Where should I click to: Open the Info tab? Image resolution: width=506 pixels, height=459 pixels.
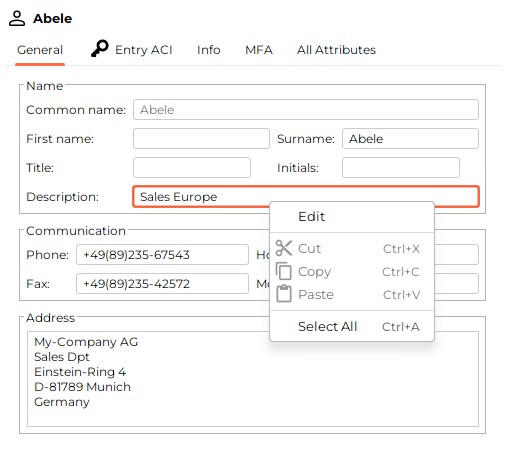209,50
